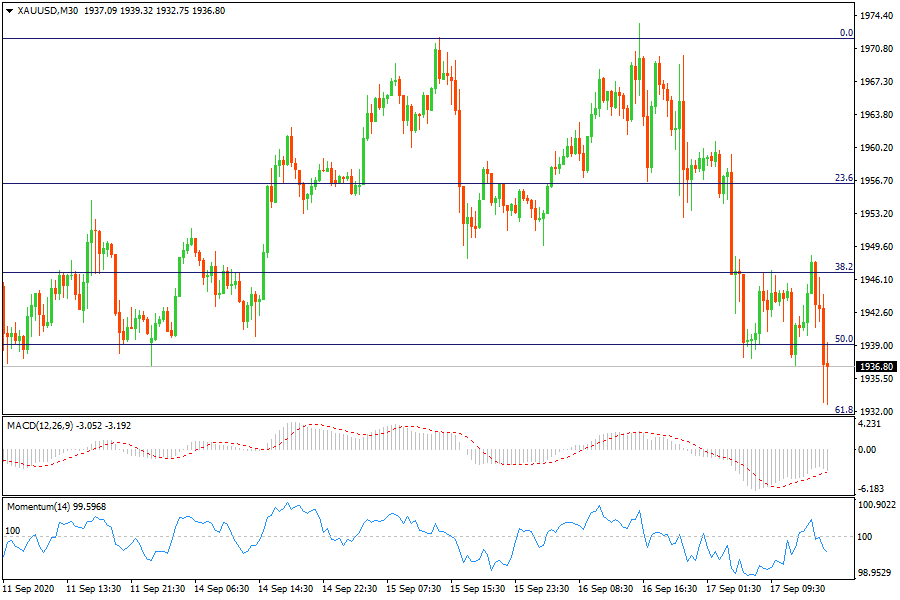900x600 pixels.
Task: Select the 23.6 Fibonacci level label
Action: (x=843, y=178)
